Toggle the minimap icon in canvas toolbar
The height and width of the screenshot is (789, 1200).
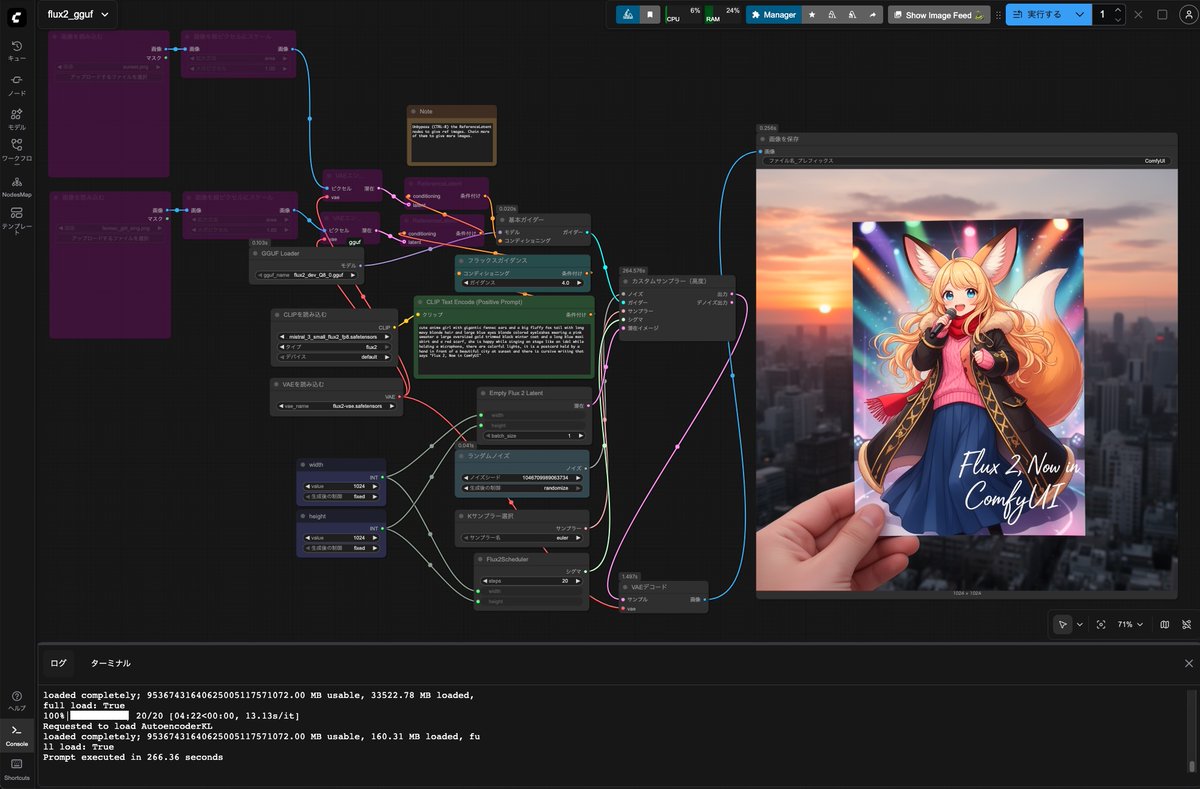1164,624
